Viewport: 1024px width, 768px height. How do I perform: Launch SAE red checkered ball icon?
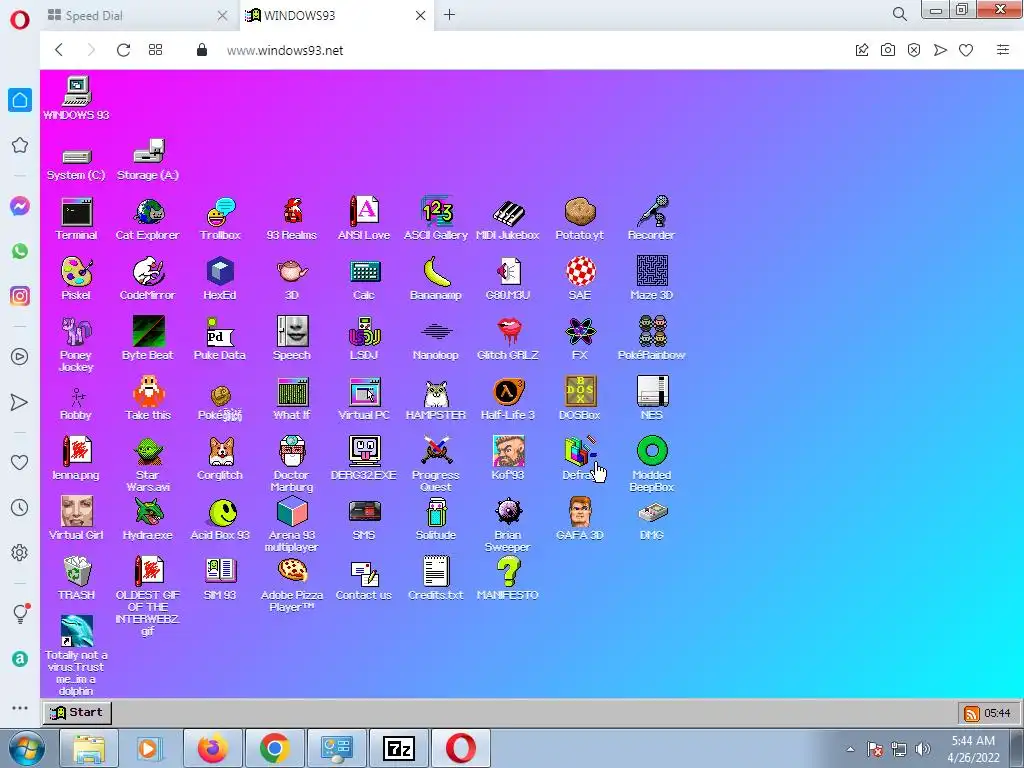tap(580, 280)
